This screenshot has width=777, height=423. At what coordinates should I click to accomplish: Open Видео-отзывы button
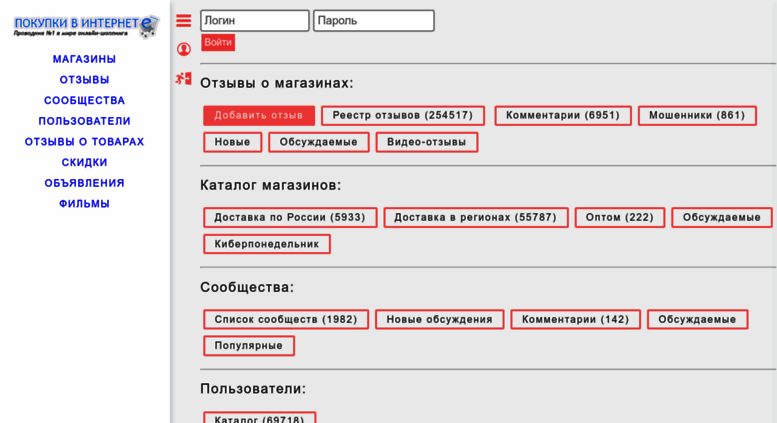[x=427, y=142]
